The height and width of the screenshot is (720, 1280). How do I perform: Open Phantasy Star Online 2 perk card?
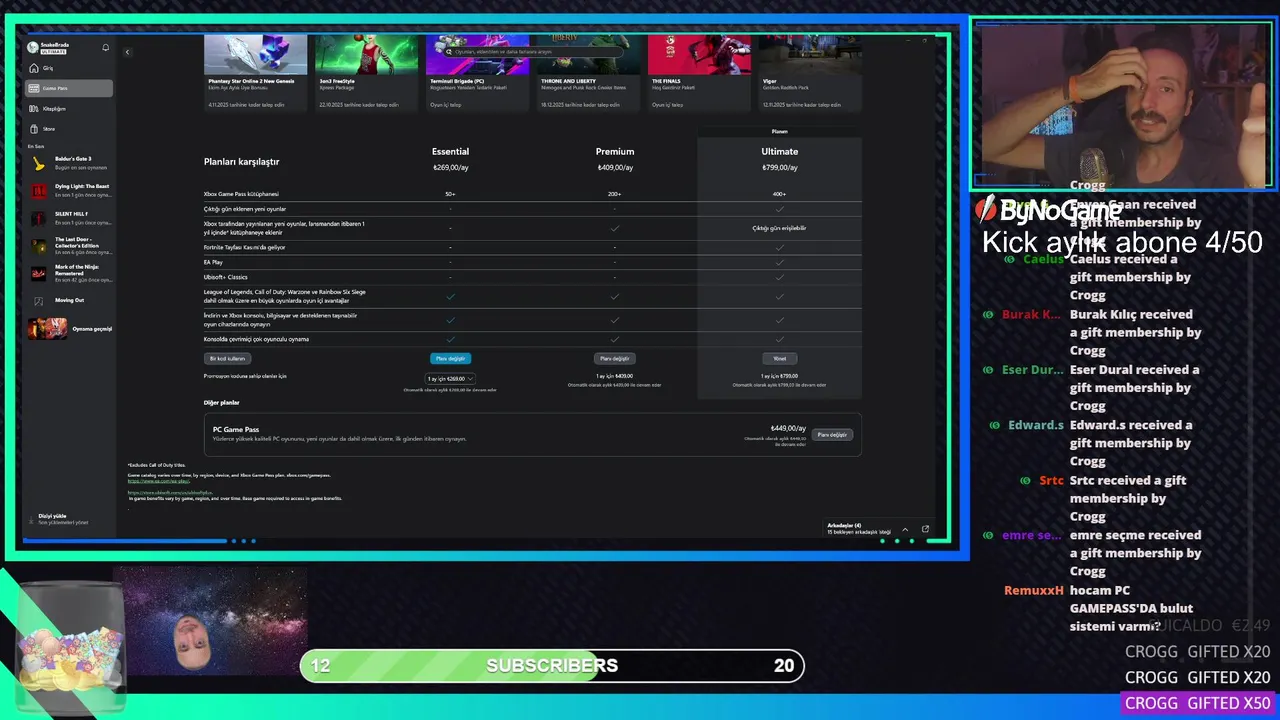click(255, 72)
